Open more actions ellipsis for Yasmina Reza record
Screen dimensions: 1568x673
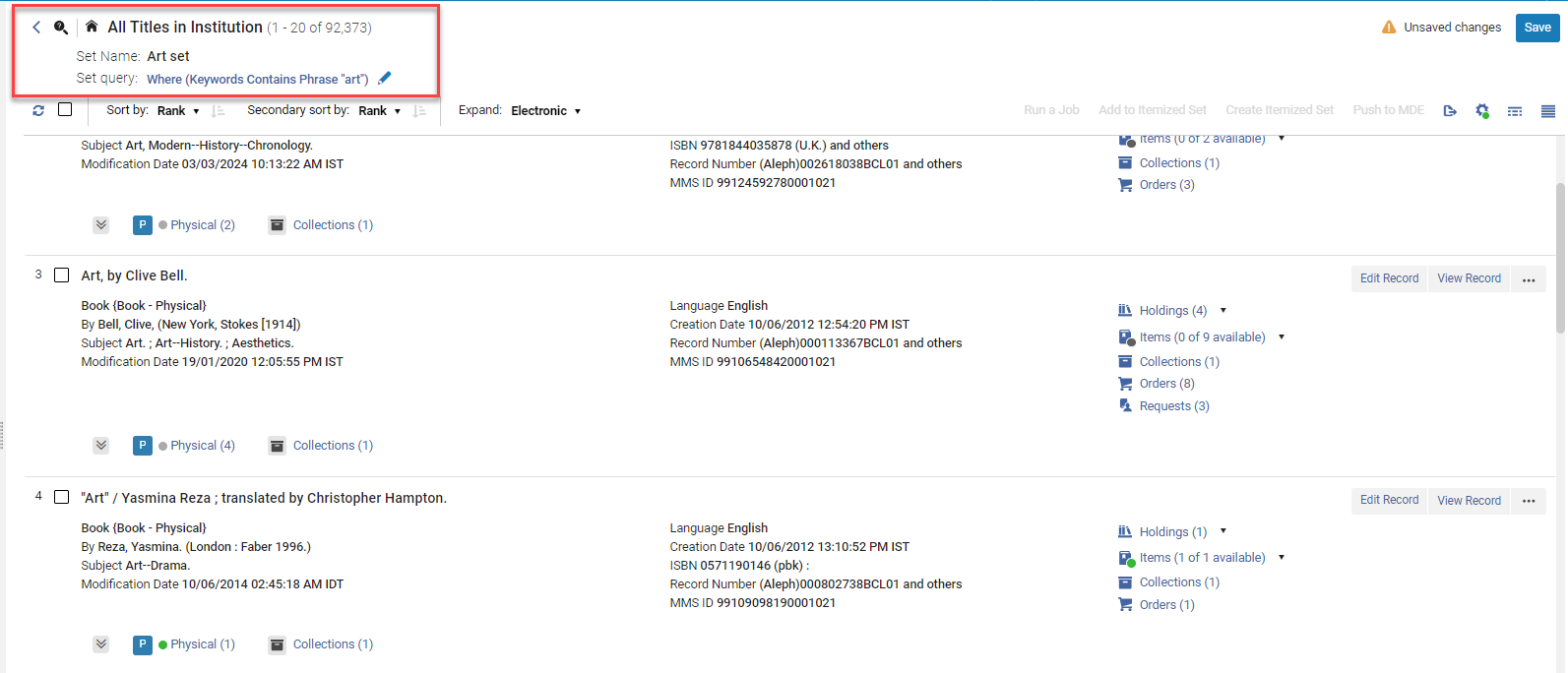pos(1529,501)
